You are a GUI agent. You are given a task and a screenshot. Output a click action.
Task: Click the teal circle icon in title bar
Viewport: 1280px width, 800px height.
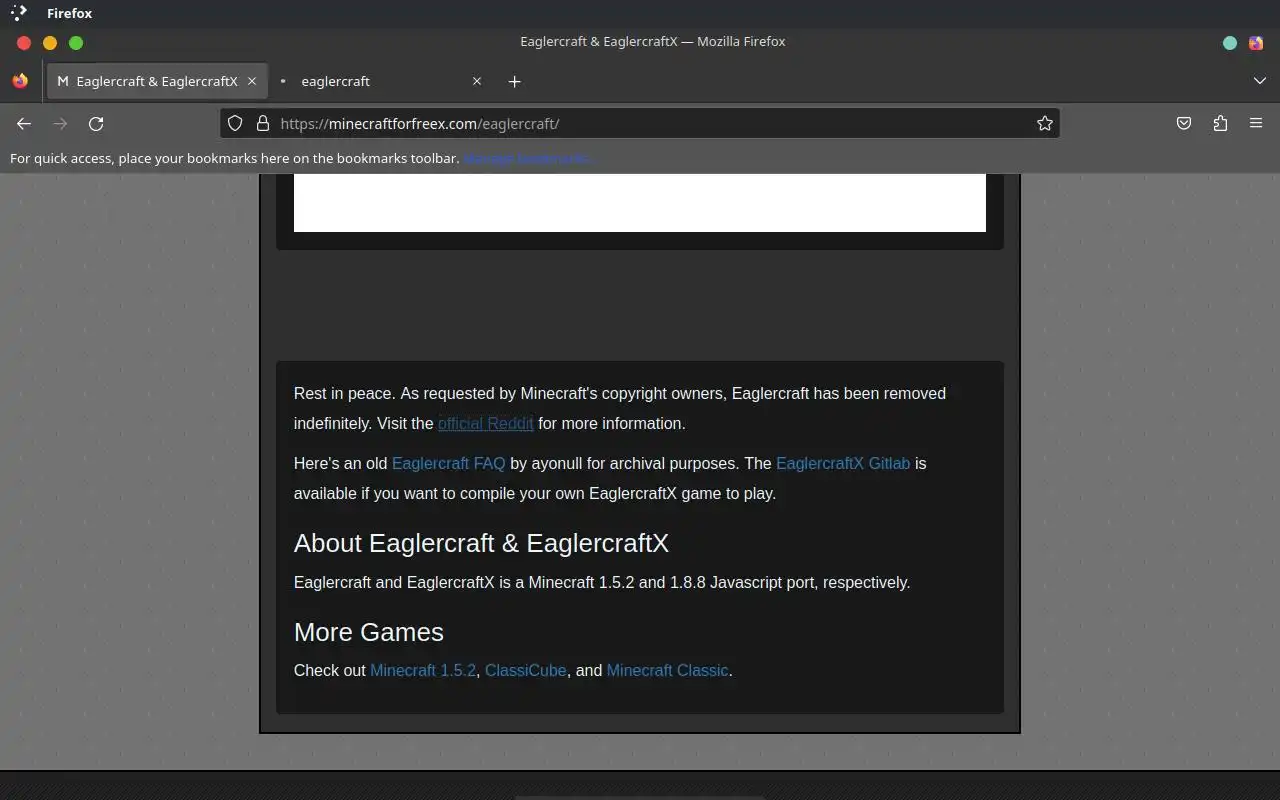1230,42
